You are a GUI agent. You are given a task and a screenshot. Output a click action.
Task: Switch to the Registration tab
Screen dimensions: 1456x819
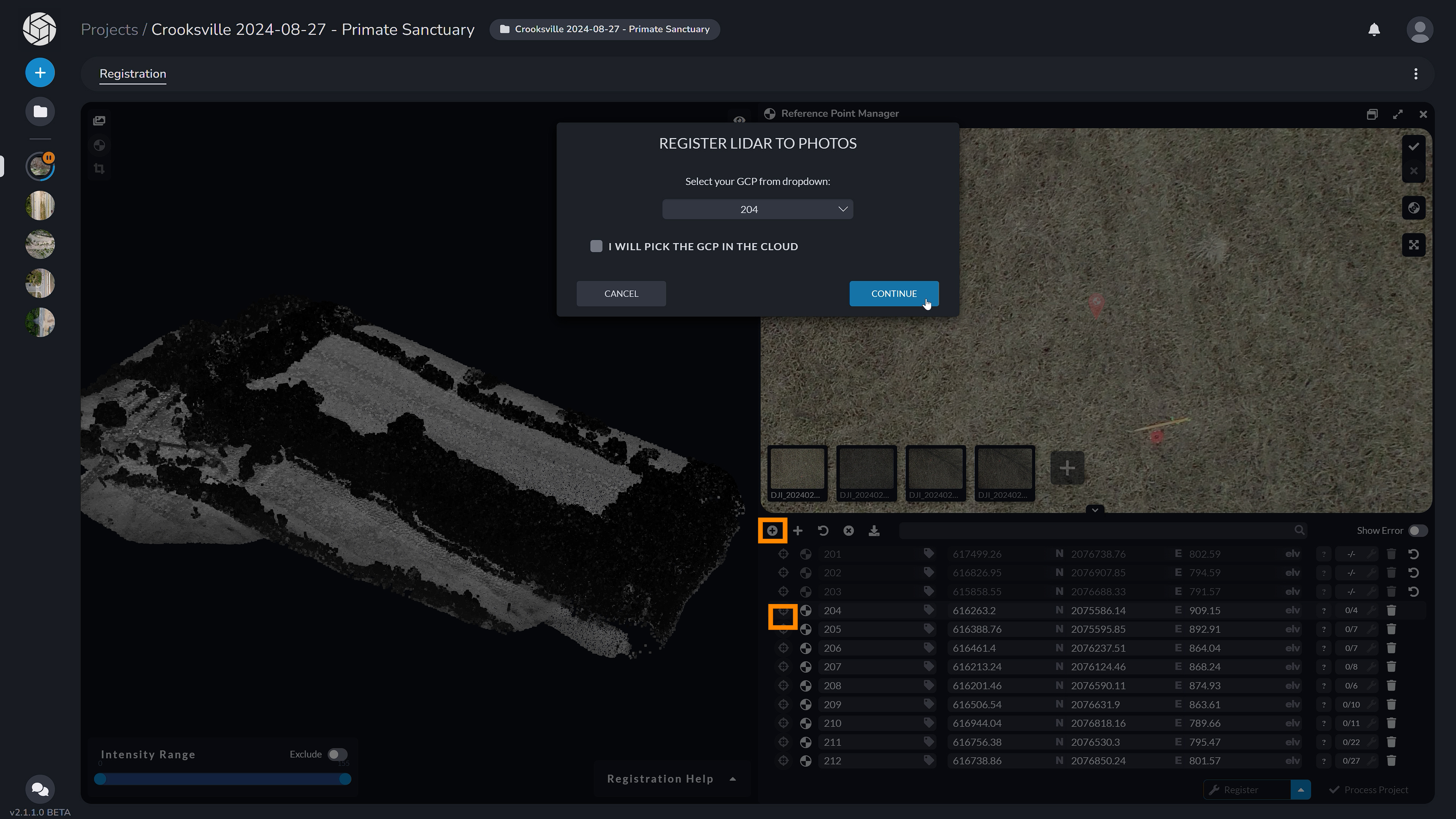click(132, 74)
